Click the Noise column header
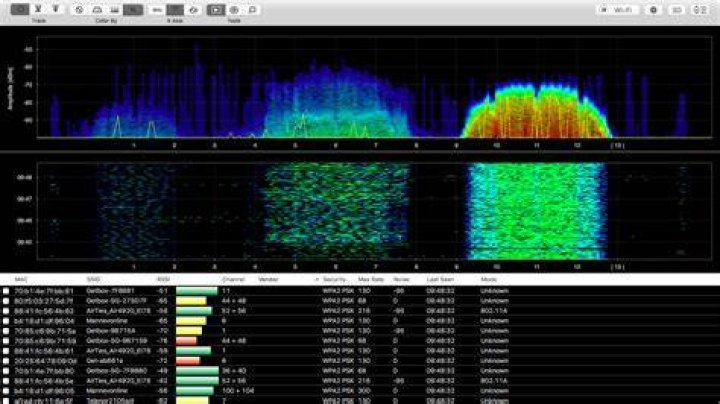 click(401, 279)
